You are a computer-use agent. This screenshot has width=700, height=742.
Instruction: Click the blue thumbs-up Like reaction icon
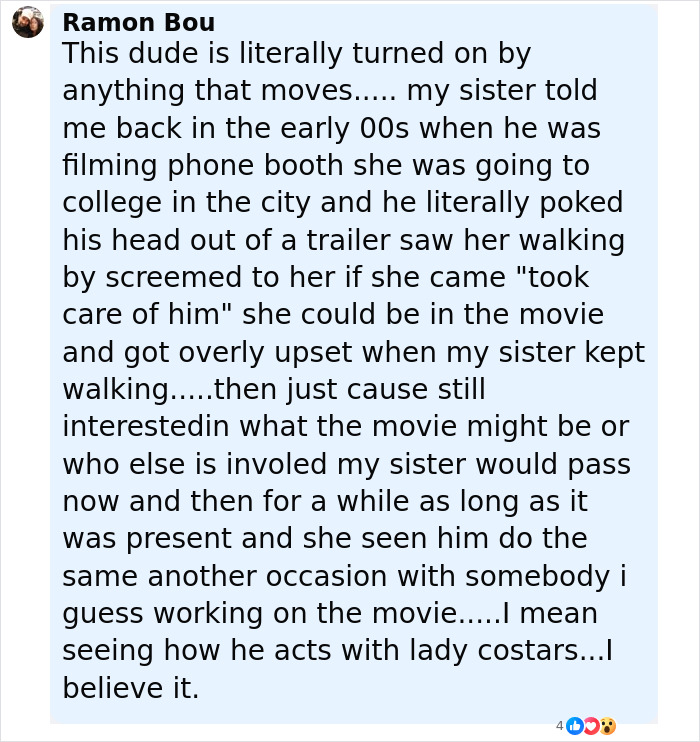click(574, 726)
